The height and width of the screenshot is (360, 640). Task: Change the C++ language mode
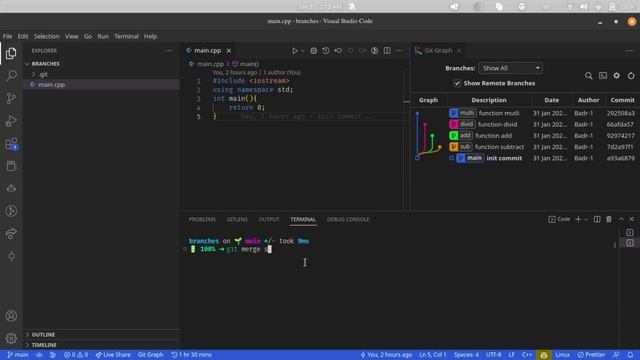[527, 355]
